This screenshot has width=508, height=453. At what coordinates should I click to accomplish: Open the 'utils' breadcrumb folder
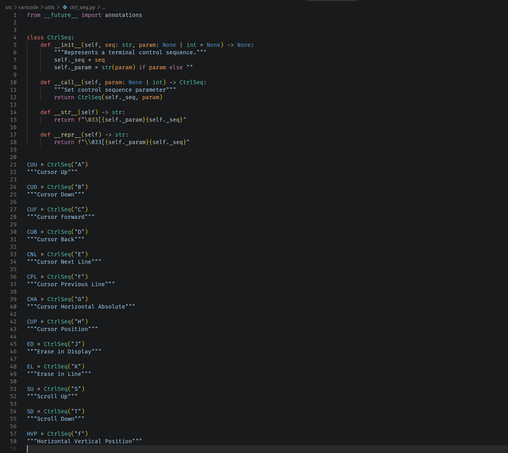pyautogui.click(x=49, y=7)
